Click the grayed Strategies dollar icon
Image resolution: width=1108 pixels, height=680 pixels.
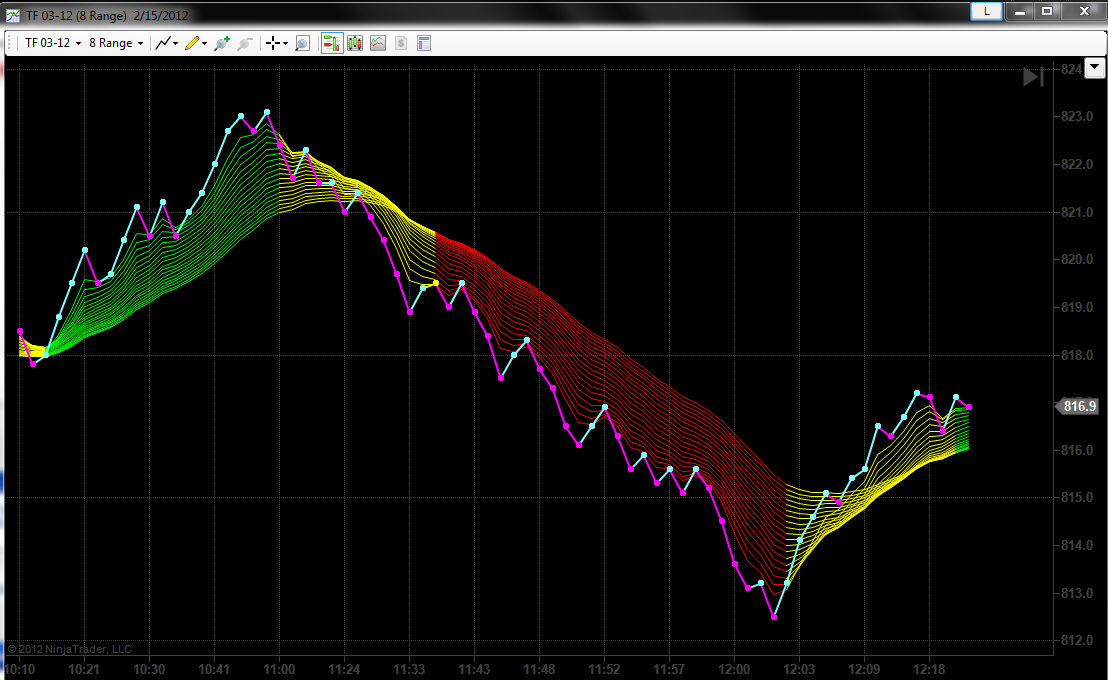point(401,43)
